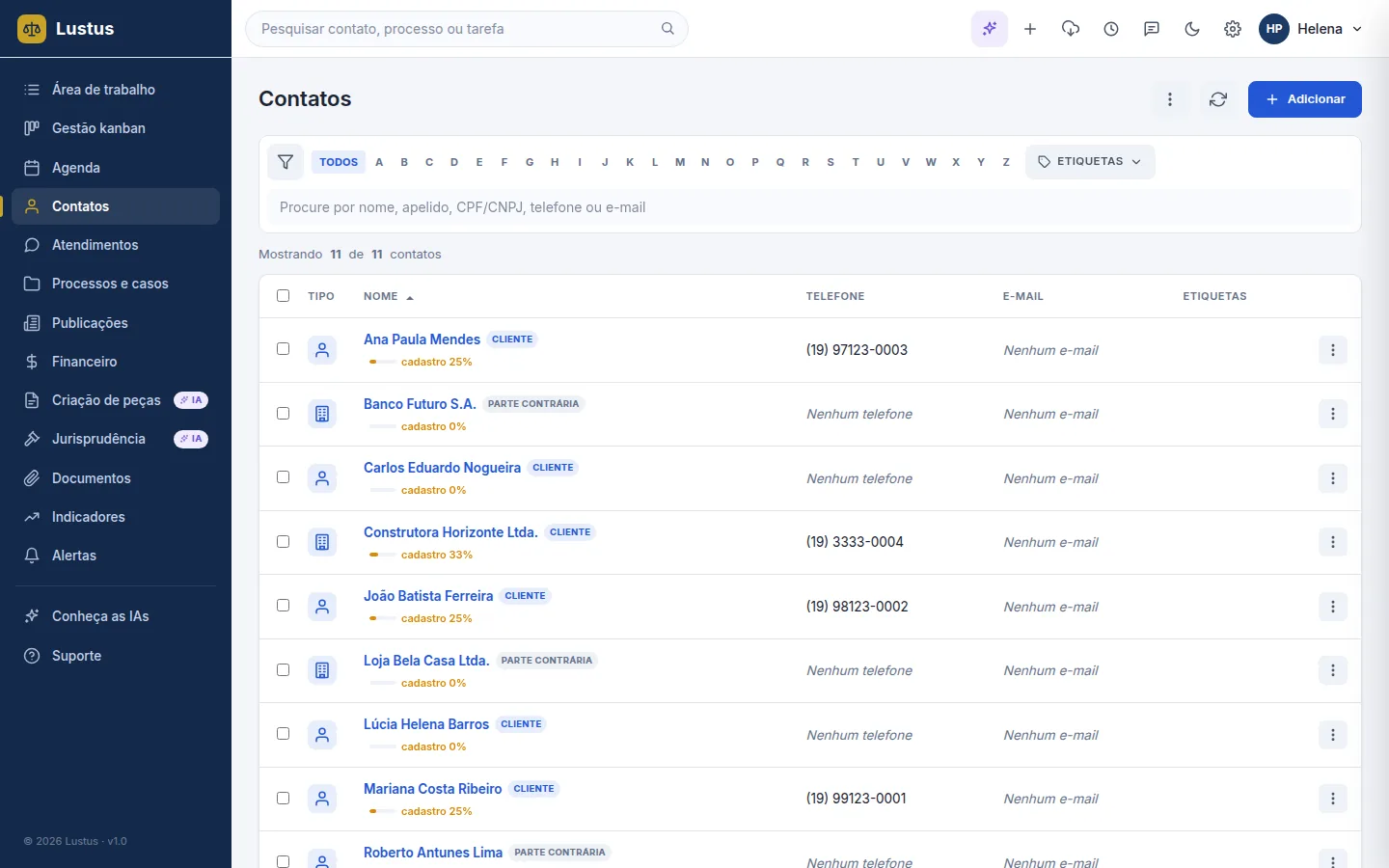This screenshot has height=868, width=1389.
Task: Click the plus quick-add icon in top bar
Action: coord(1030,29)
